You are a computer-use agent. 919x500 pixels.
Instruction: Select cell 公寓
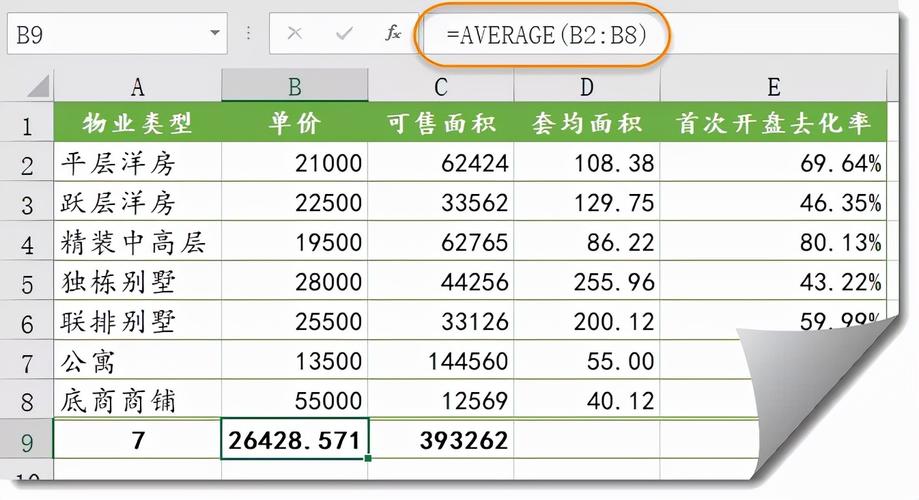tap(138, 360)
